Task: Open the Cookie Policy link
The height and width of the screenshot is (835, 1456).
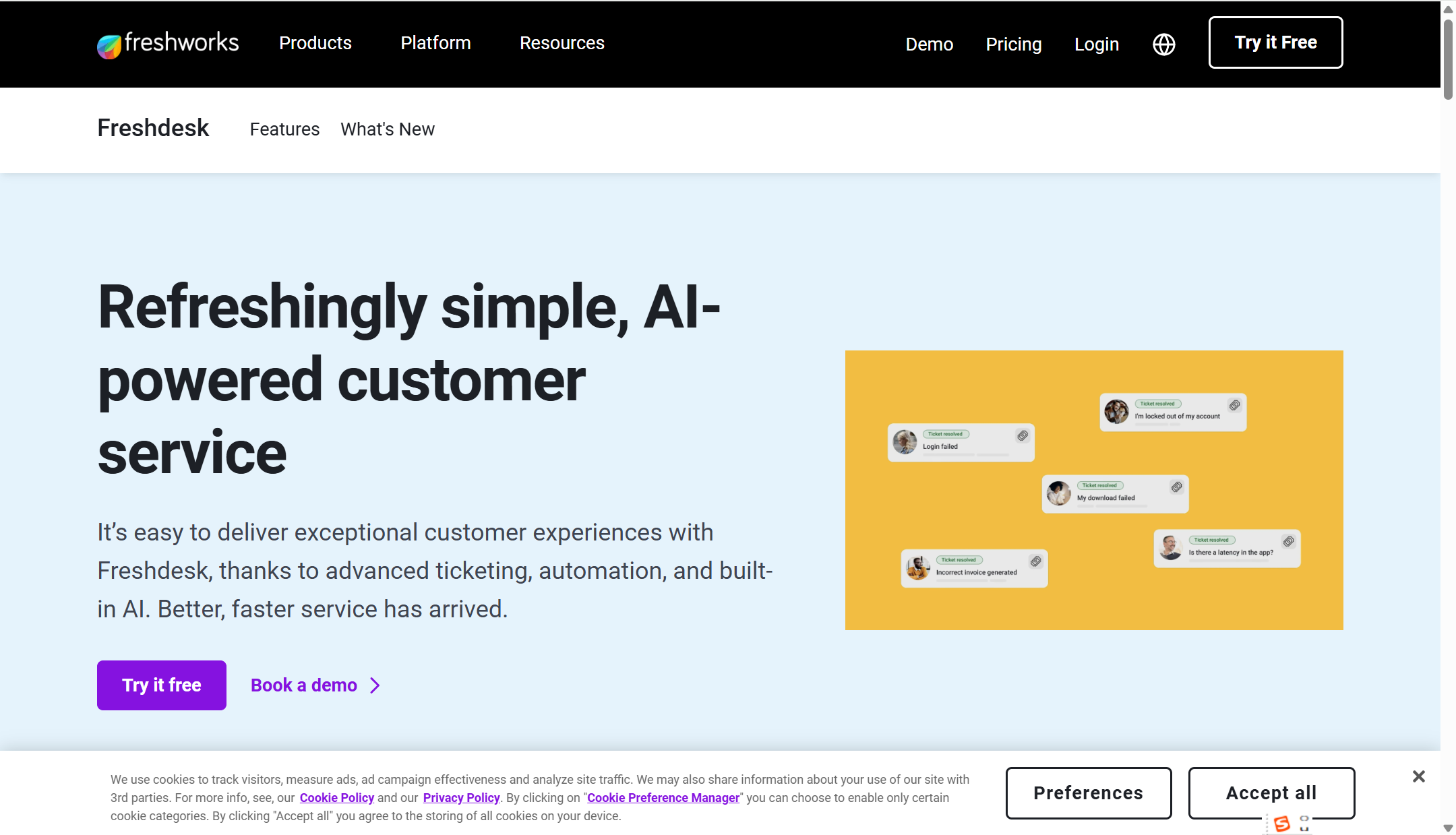Action: [336, 798]
